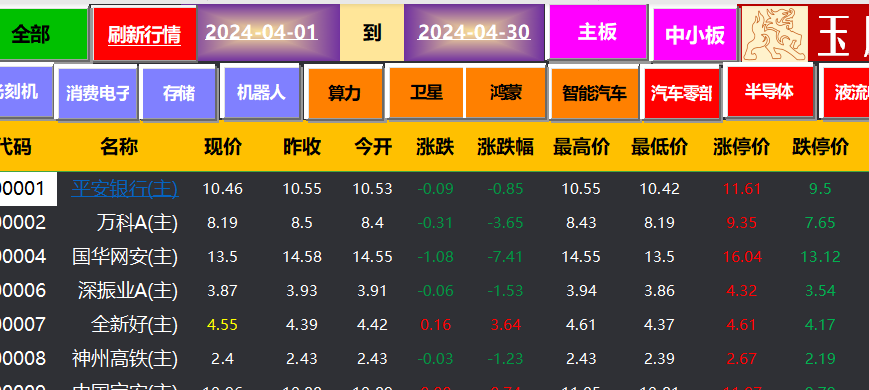Choose the 半导体 sector button

pos(769,91)
